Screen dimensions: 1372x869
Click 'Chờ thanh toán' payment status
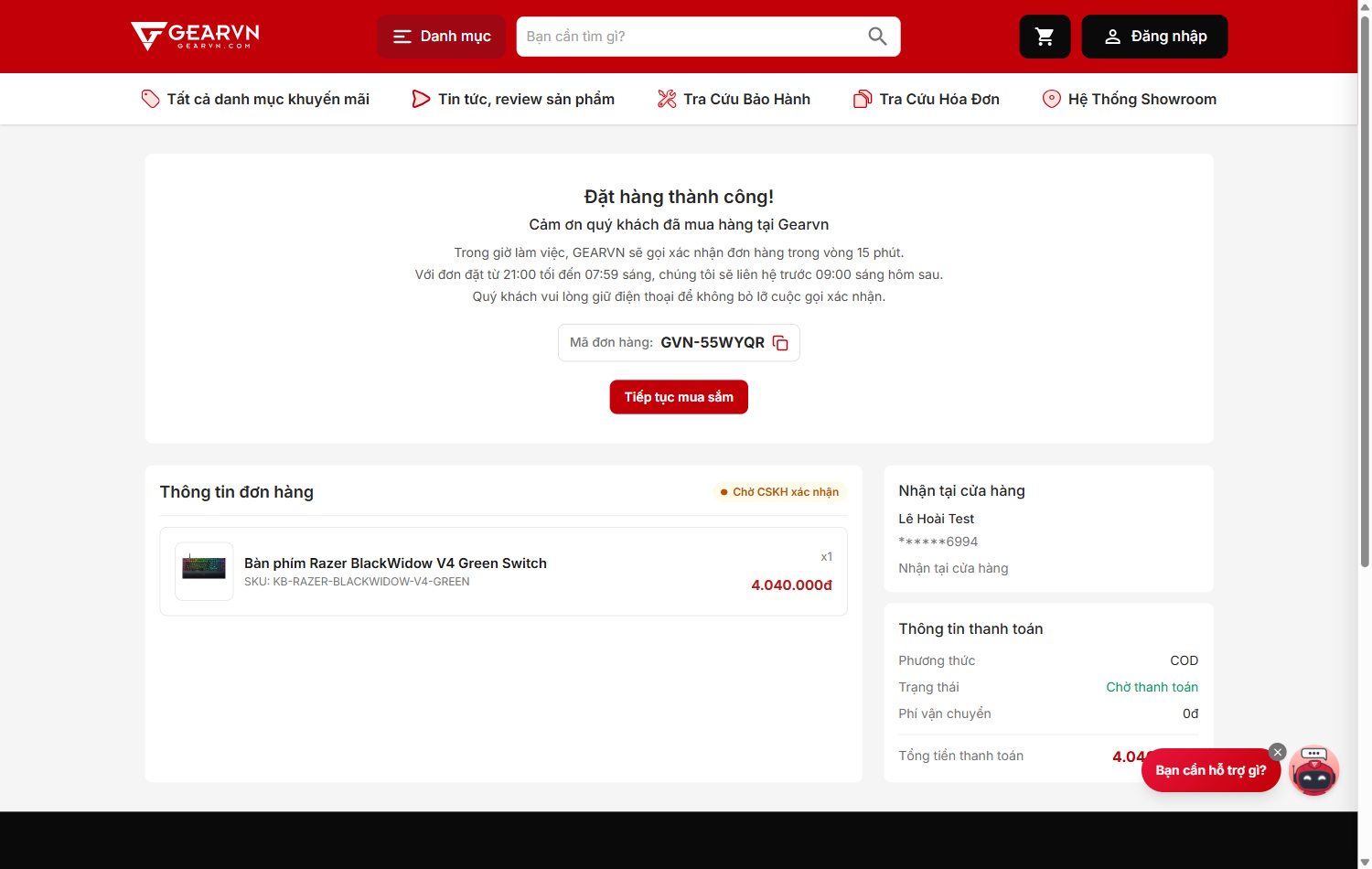[x=1152, y=687]
